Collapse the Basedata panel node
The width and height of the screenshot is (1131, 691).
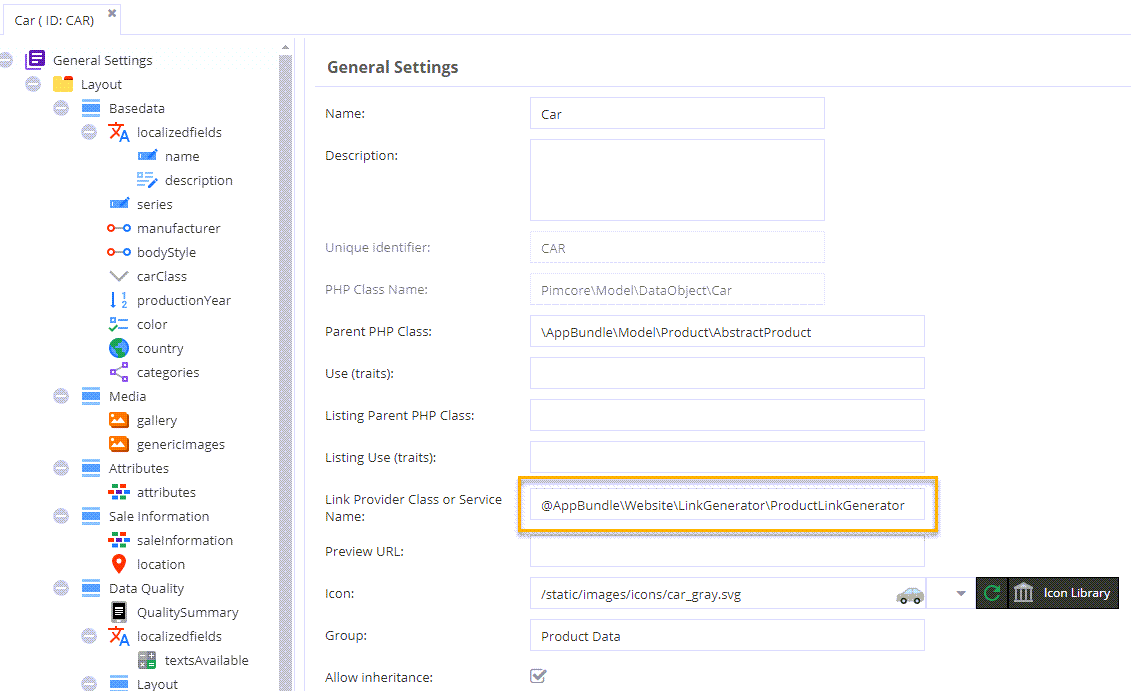click(x=62, y=108)
